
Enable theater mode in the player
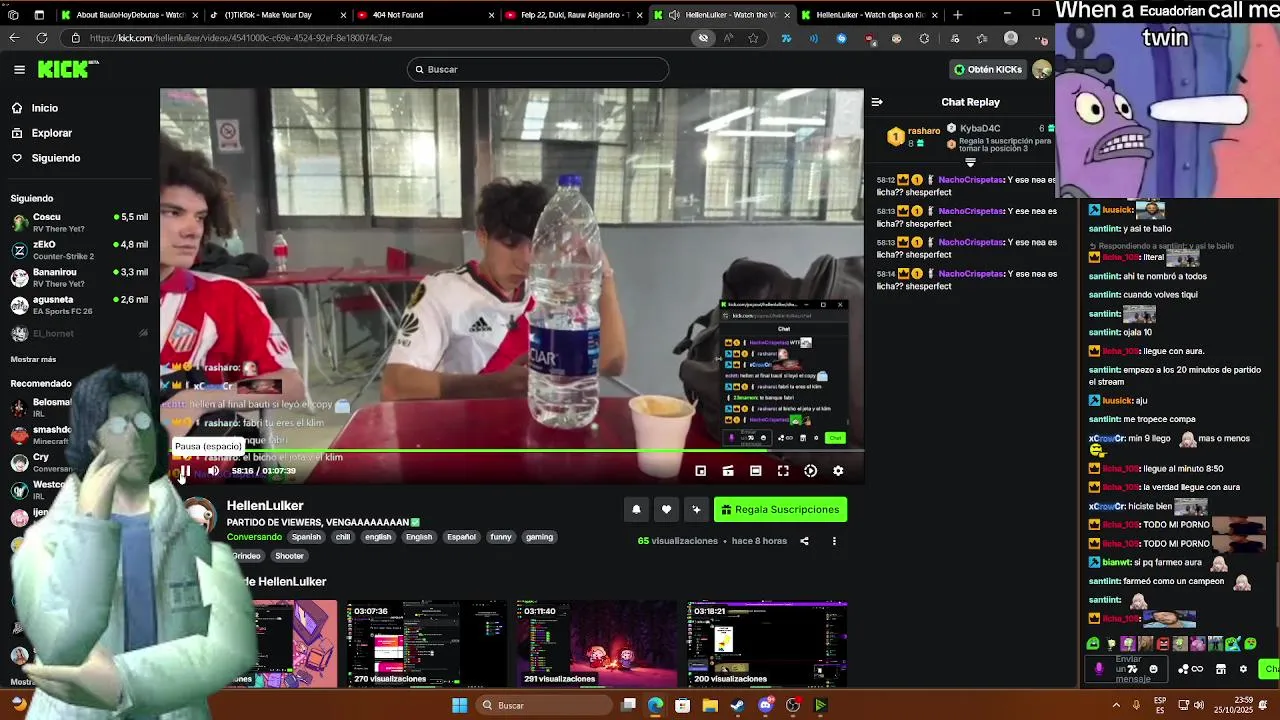coord(756,471)
